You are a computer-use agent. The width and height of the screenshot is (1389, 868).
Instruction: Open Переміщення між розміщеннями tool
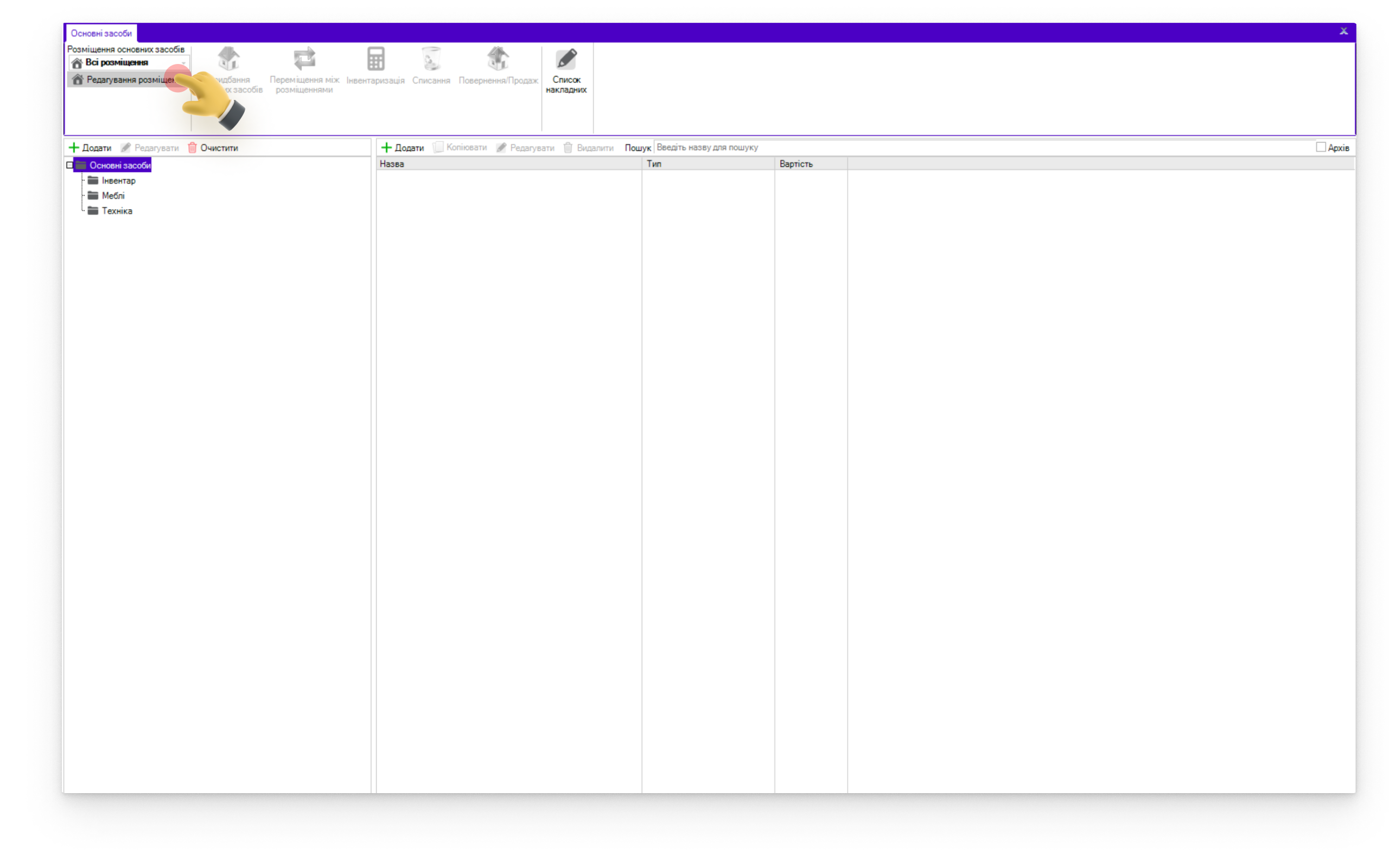(304, 70)
